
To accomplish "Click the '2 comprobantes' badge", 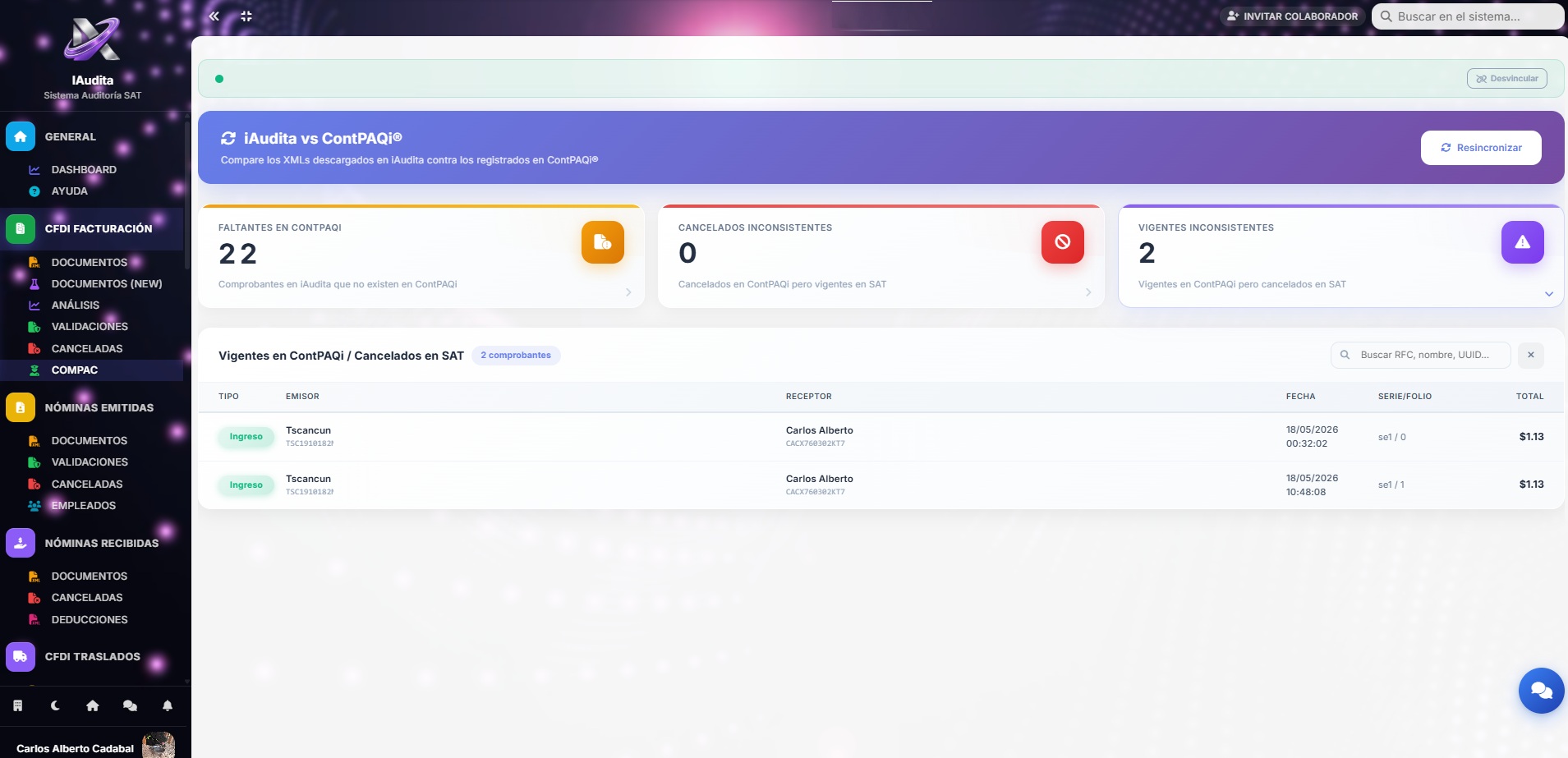I will coord(516,356).
